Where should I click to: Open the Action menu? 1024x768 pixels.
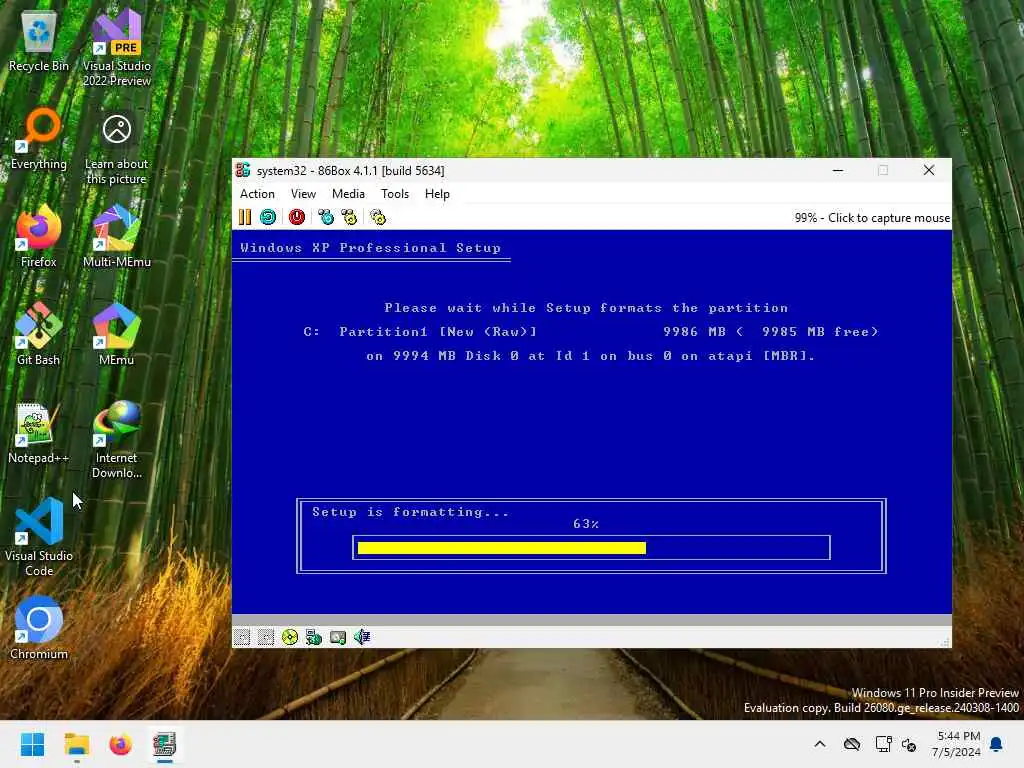257,194
